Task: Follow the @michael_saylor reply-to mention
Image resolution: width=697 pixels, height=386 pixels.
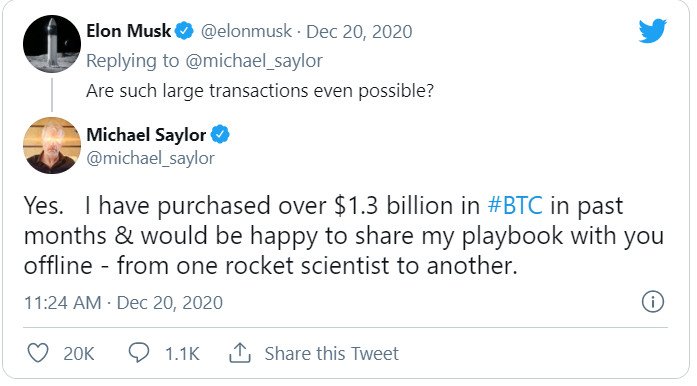Action: tap(254, 61)
